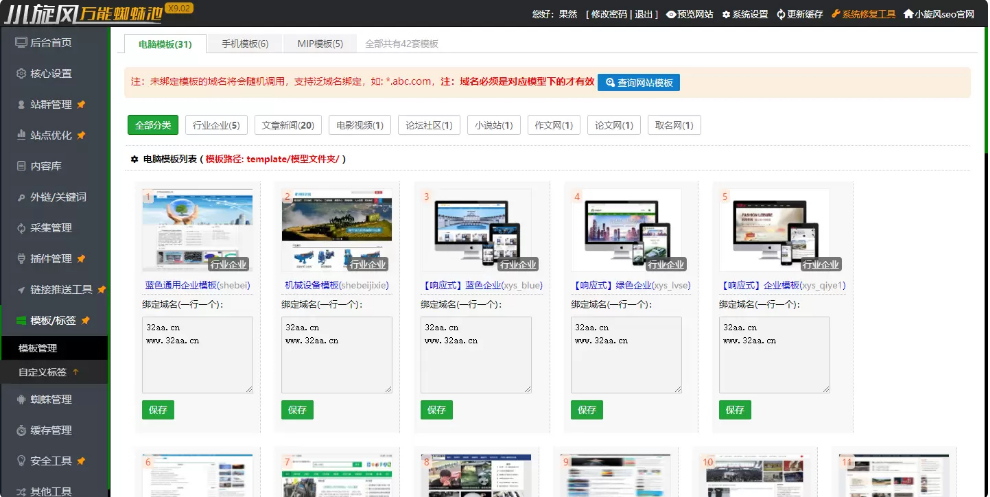Open 机械设备模板 template link
990x497 pixels.
tap(337, 285)
